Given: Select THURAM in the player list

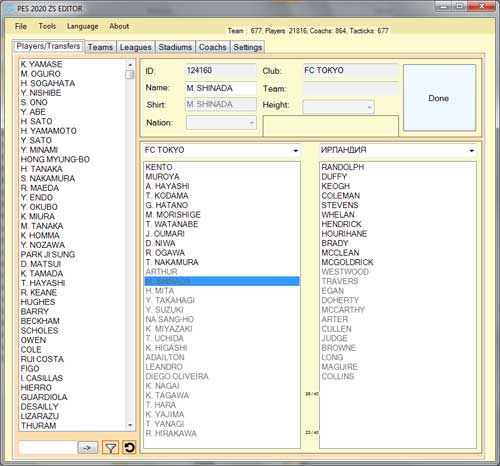Looking at the screenshot, I should point(38,426).
